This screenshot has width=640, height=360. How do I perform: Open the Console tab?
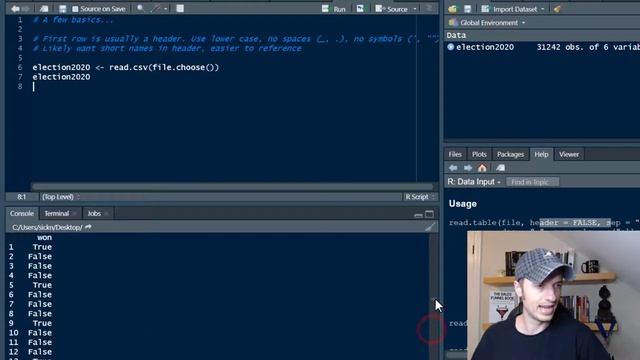click(x=22, y=213)
